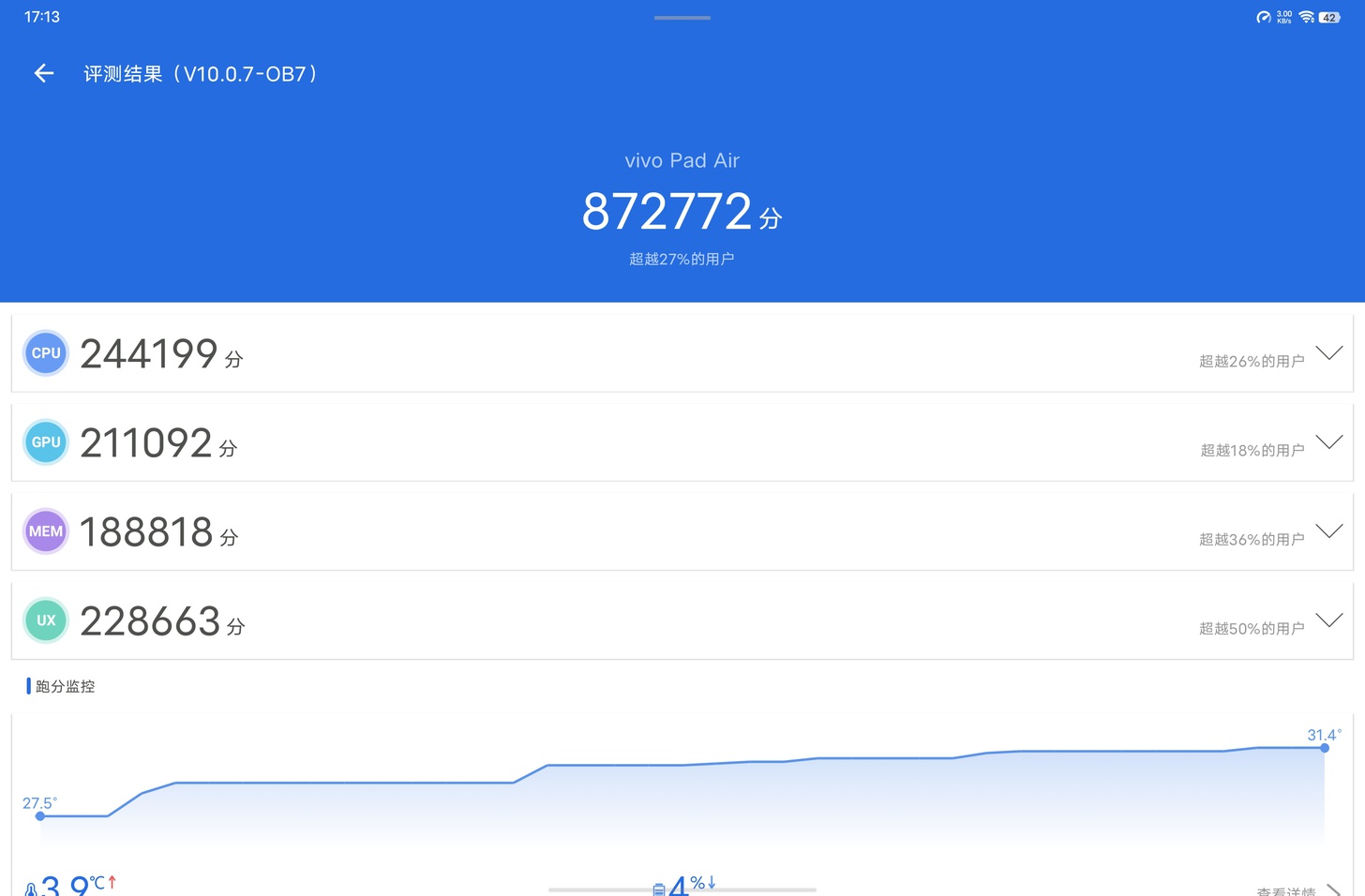Screen dimensions: 1365x896
Task: Click the 27.5° start point on chart
Action: (40, 816)
